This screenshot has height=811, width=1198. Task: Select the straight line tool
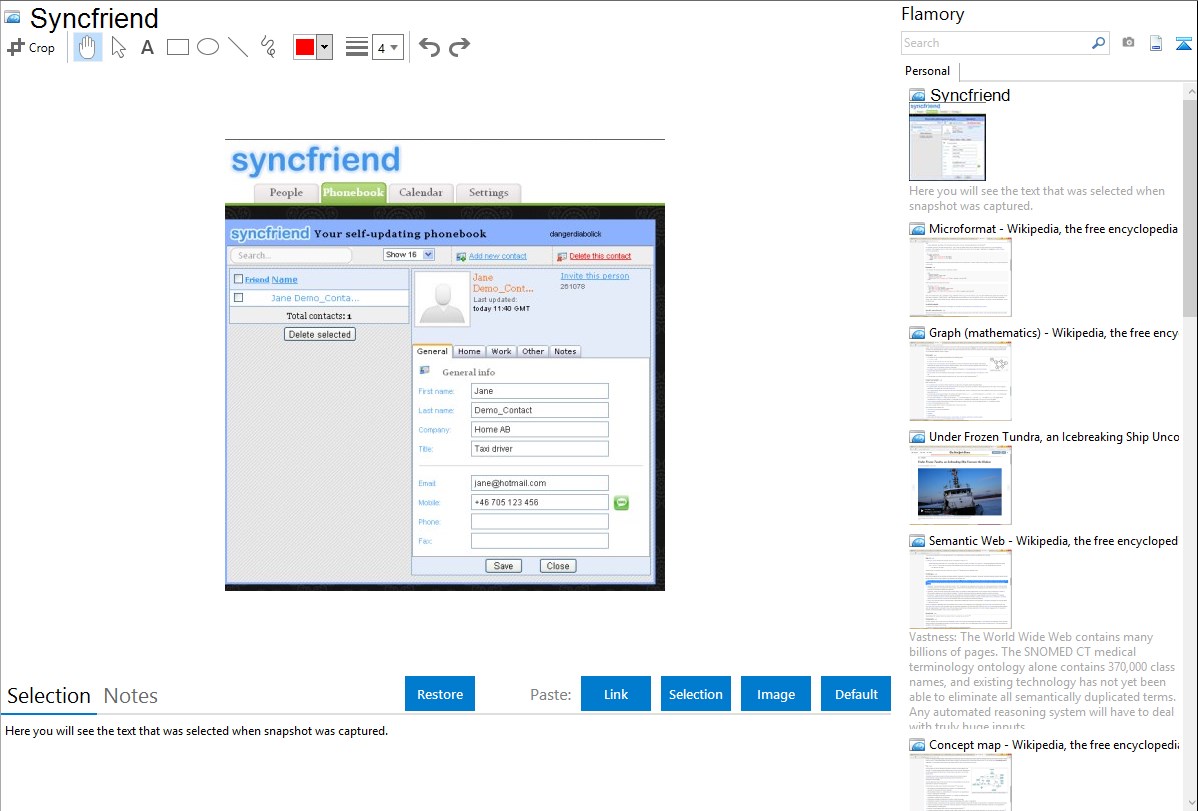tap(238, 47)
